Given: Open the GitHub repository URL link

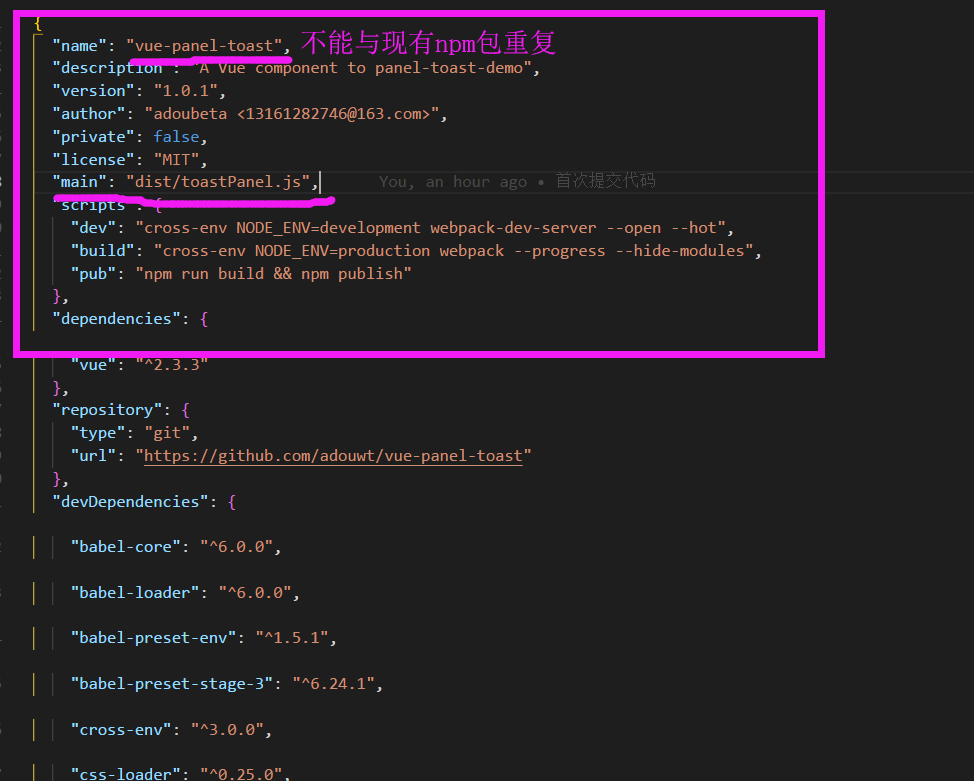Looking at the screenshot, I should (x=333, y=456).
